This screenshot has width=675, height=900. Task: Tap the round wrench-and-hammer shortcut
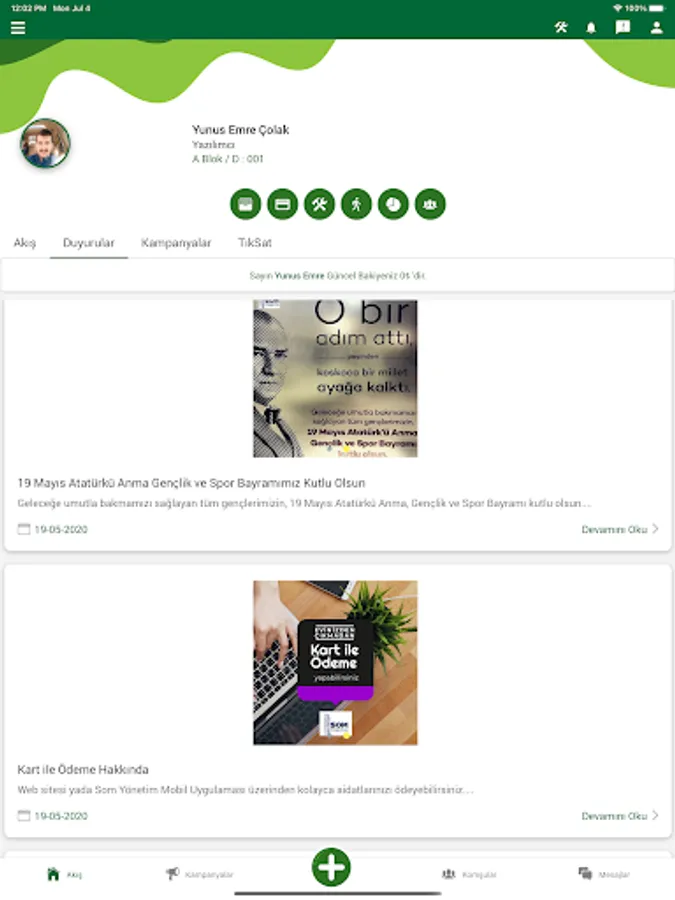click(319, 204)
